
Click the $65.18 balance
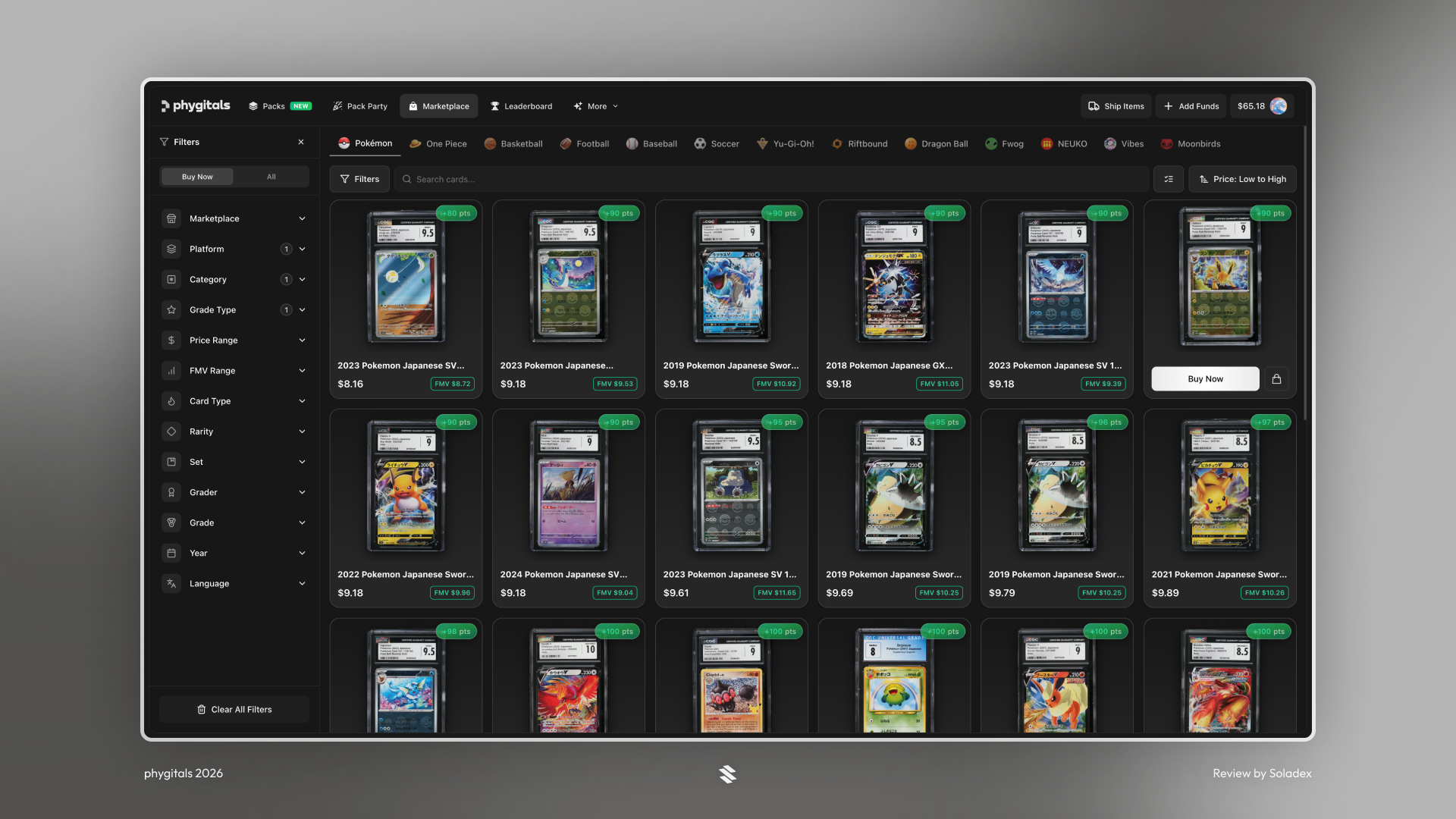click(x=1251, y=106)
